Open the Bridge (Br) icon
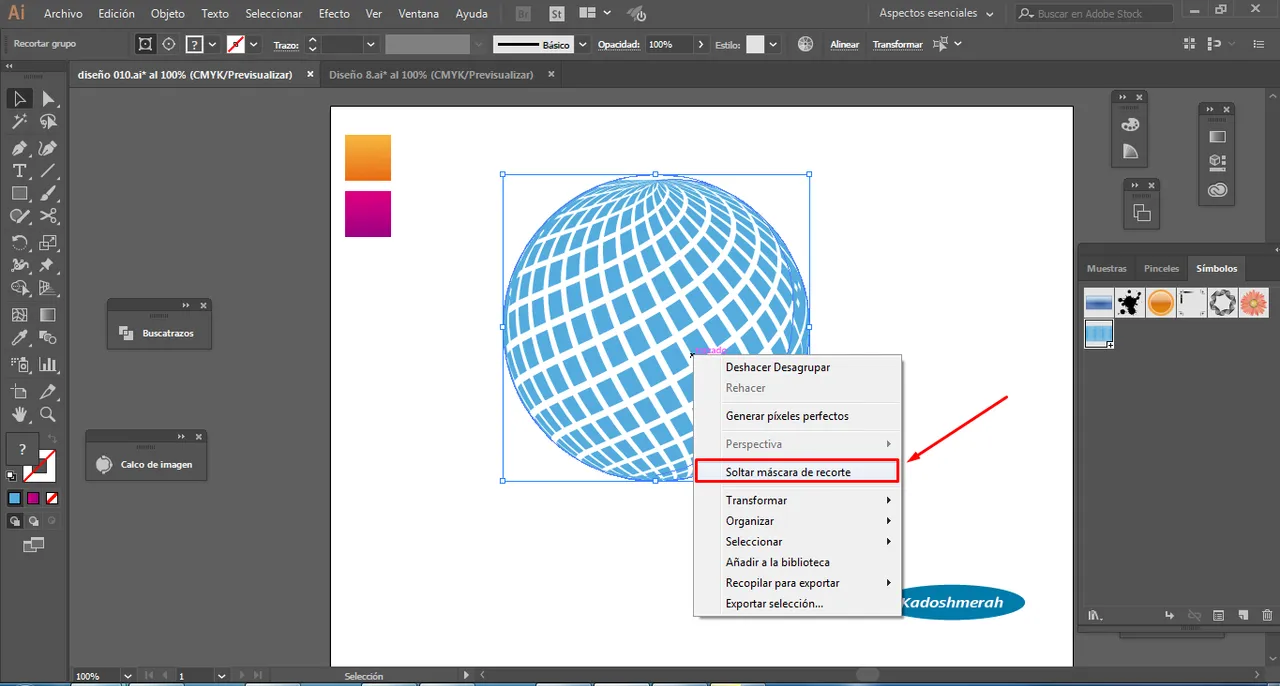1280x686 pixels. [523, 14]
